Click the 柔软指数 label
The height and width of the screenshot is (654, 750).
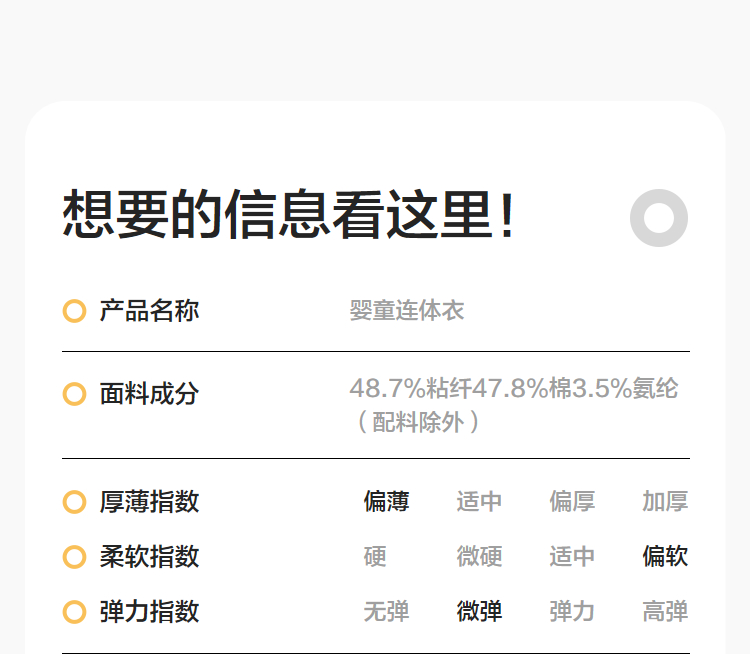coord(149,557)
